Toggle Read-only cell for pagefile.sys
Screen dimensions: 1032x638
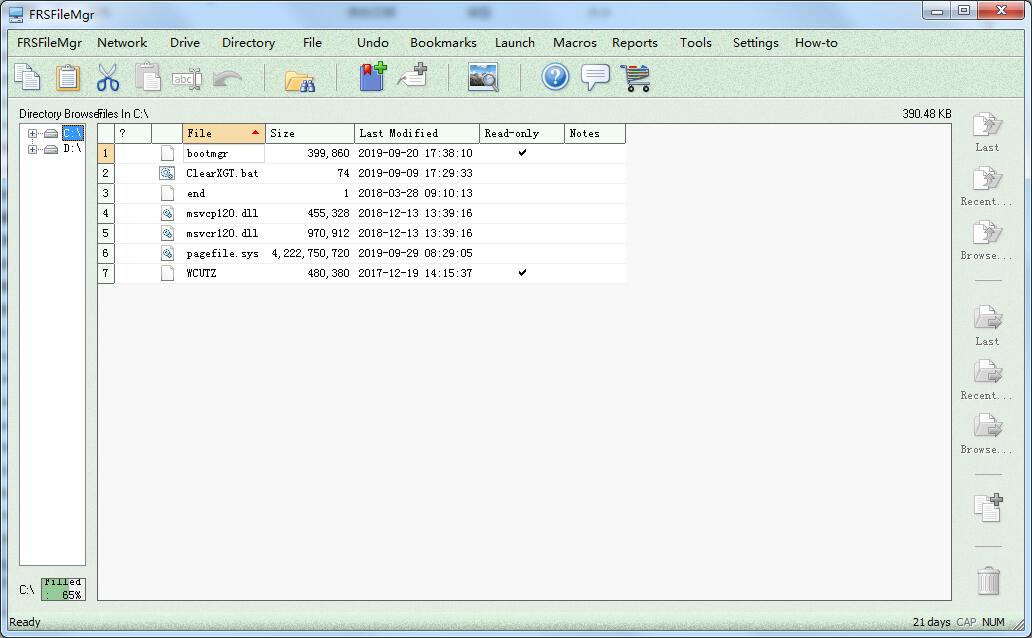point(522,253)
